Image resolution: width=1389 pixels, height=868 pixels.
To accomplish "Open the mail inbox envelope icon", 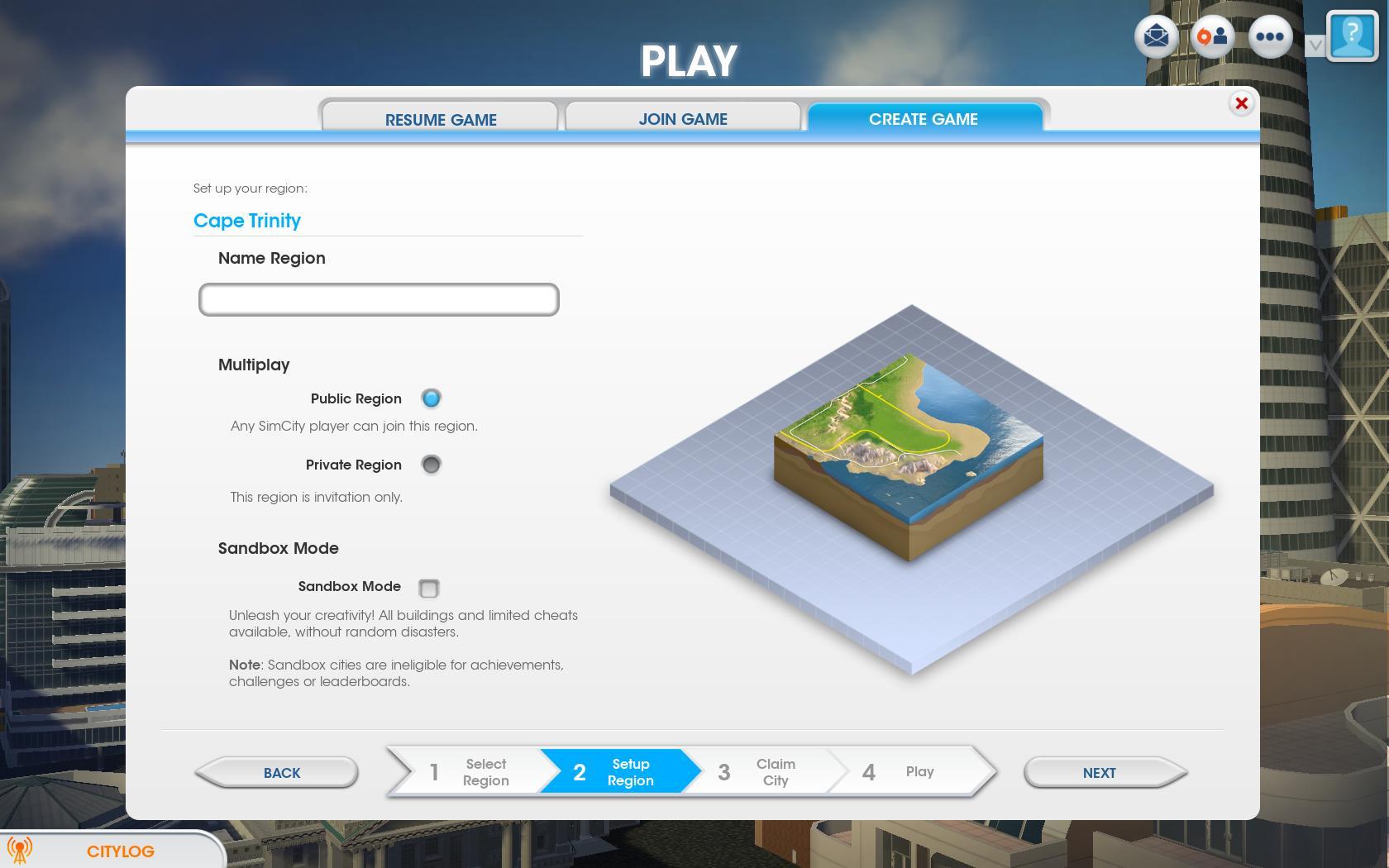I will pos(1156,37).
